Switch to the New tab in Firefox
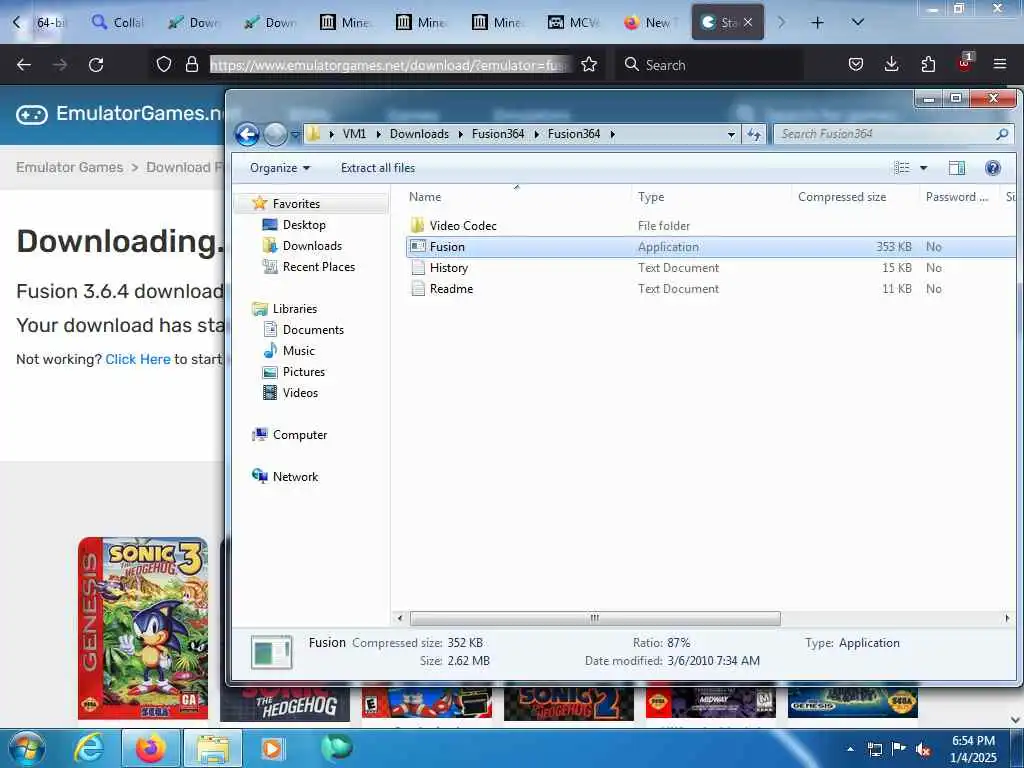This screenshot has width=1024, height=768. point(649,23)
